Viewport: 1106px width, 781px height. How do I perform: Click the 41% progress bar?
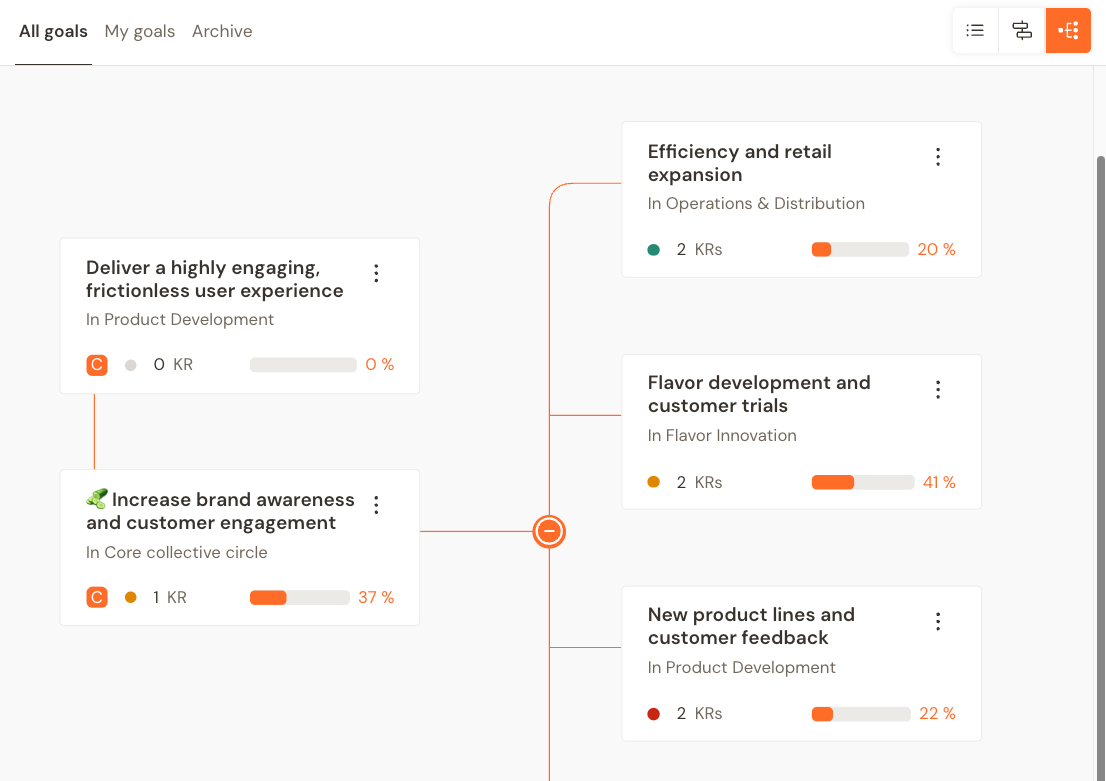tap(863, 482)
